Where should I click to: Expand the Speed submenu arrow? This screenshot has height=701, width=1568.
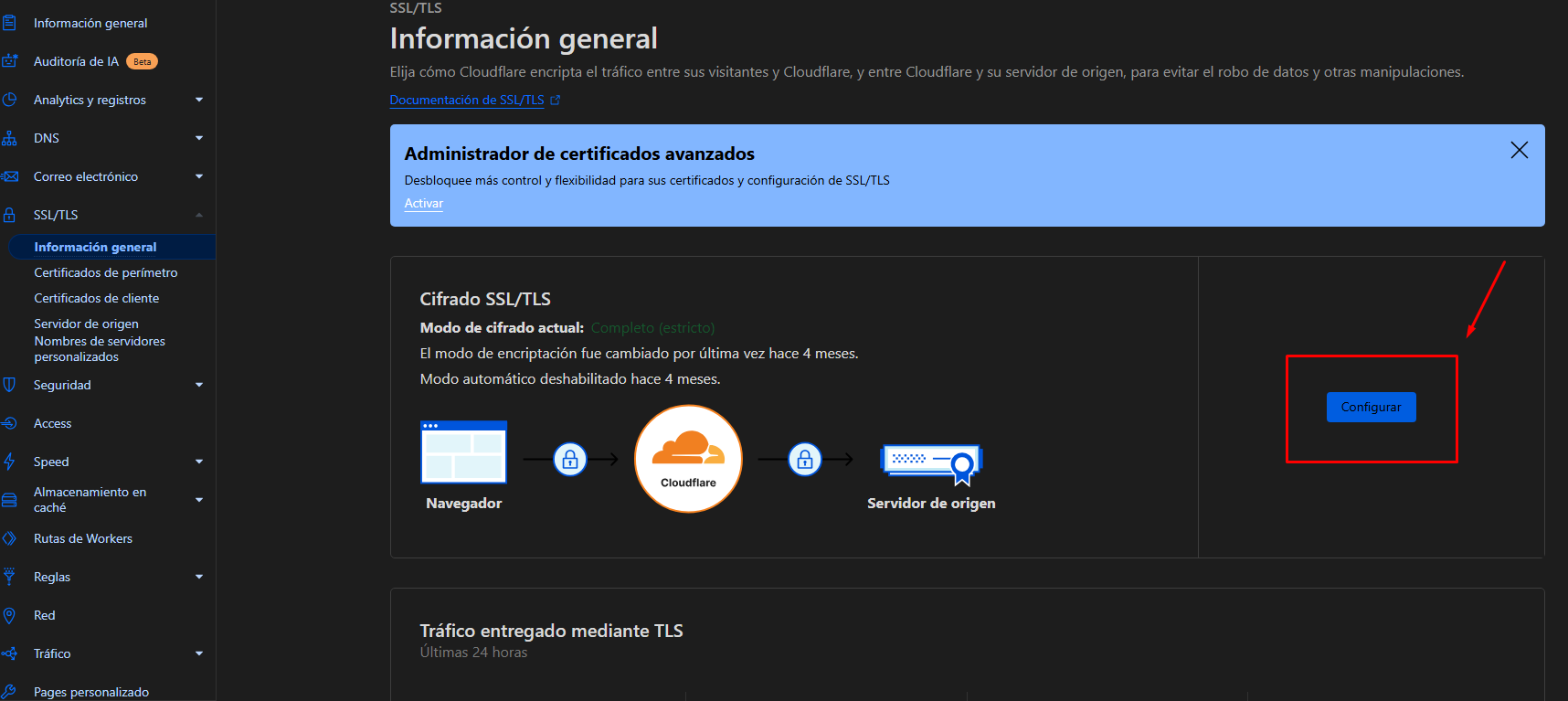(199, 462)
